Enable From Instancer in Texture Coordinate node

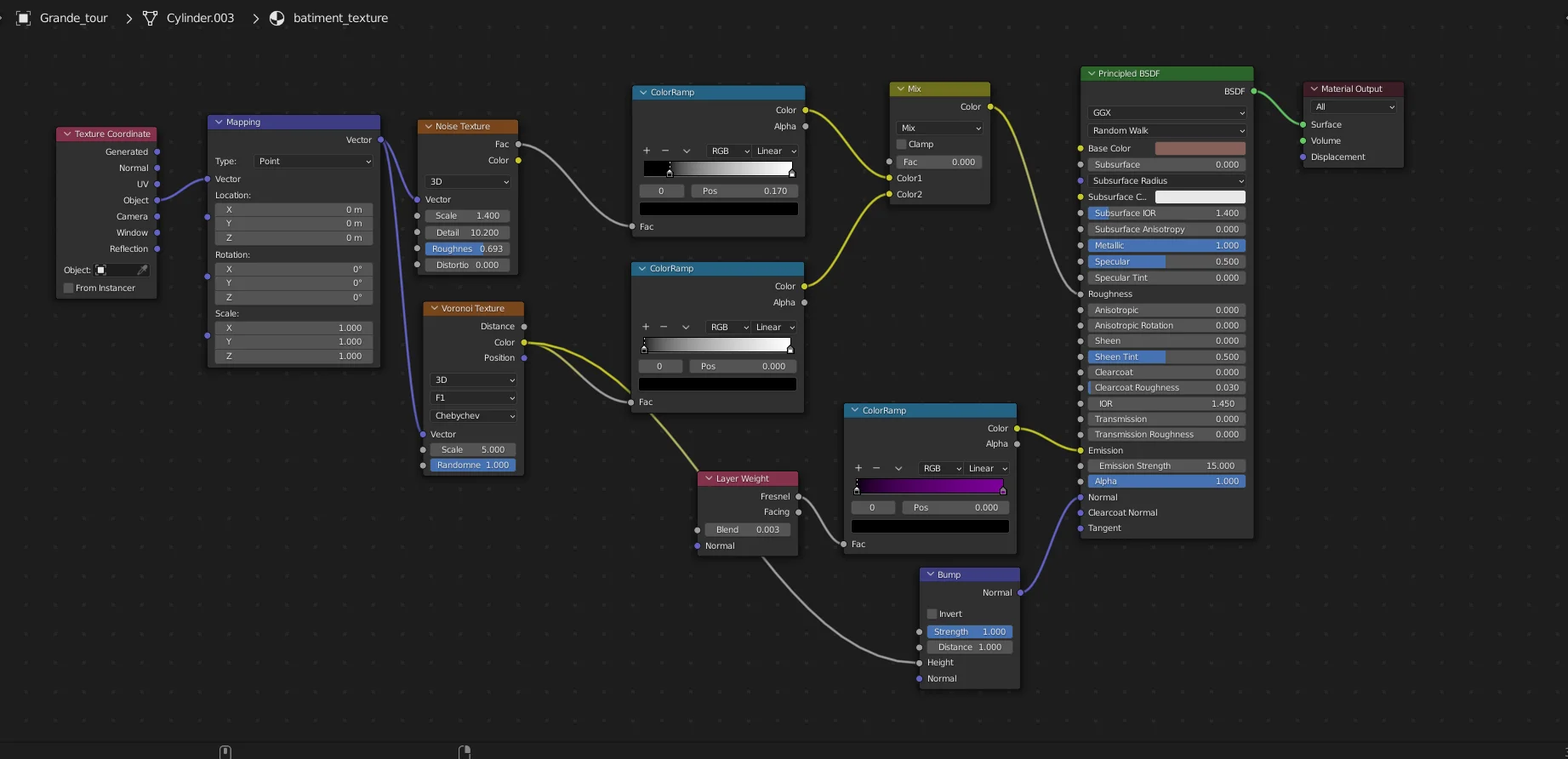coord(69,288)
